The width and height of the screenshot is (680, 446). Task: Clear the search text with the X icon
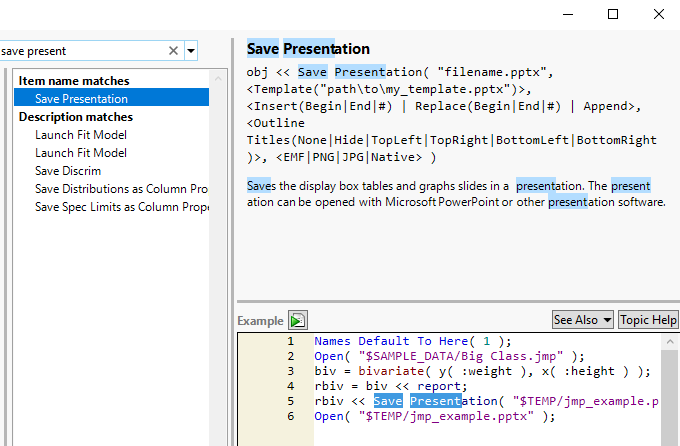tap(173, 50)
